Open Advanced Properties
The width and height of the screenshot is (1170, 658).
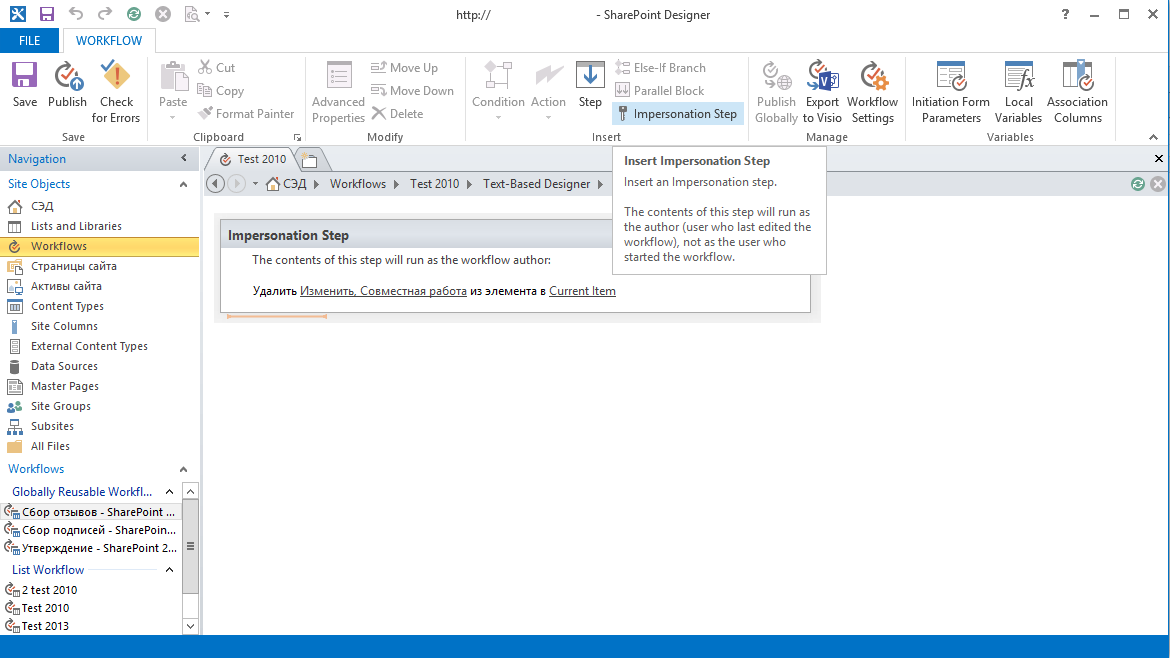pos(338,93)
